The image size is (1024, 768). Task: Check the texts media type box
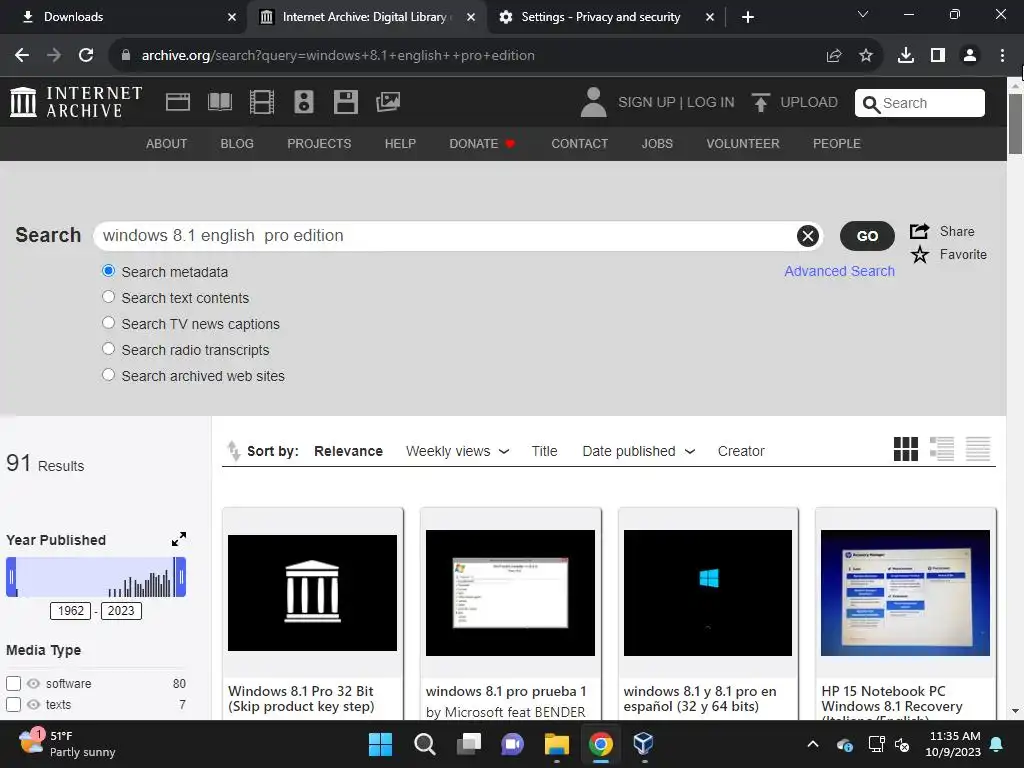[14, 705]
